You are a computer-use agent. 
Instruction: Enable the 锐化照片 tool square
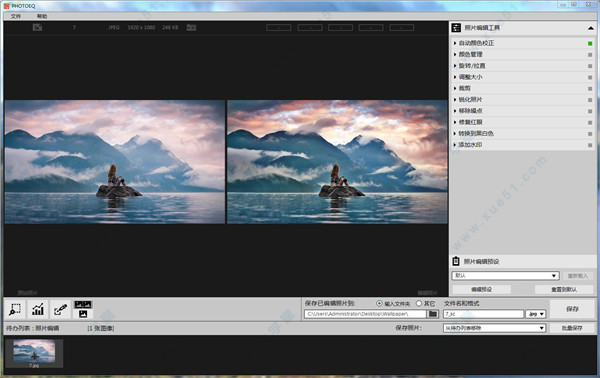point(590,100)
